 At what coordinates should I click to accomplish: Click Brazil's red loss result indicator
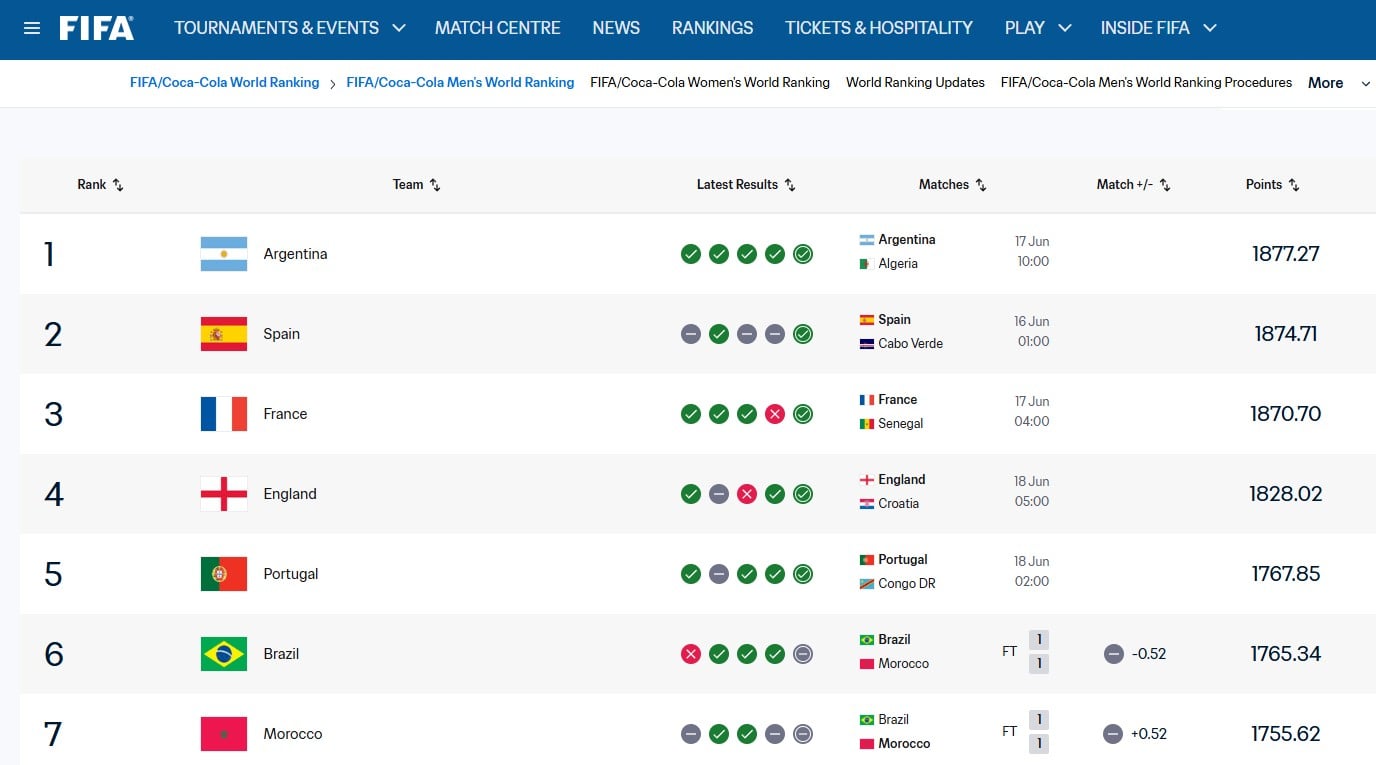691,654
